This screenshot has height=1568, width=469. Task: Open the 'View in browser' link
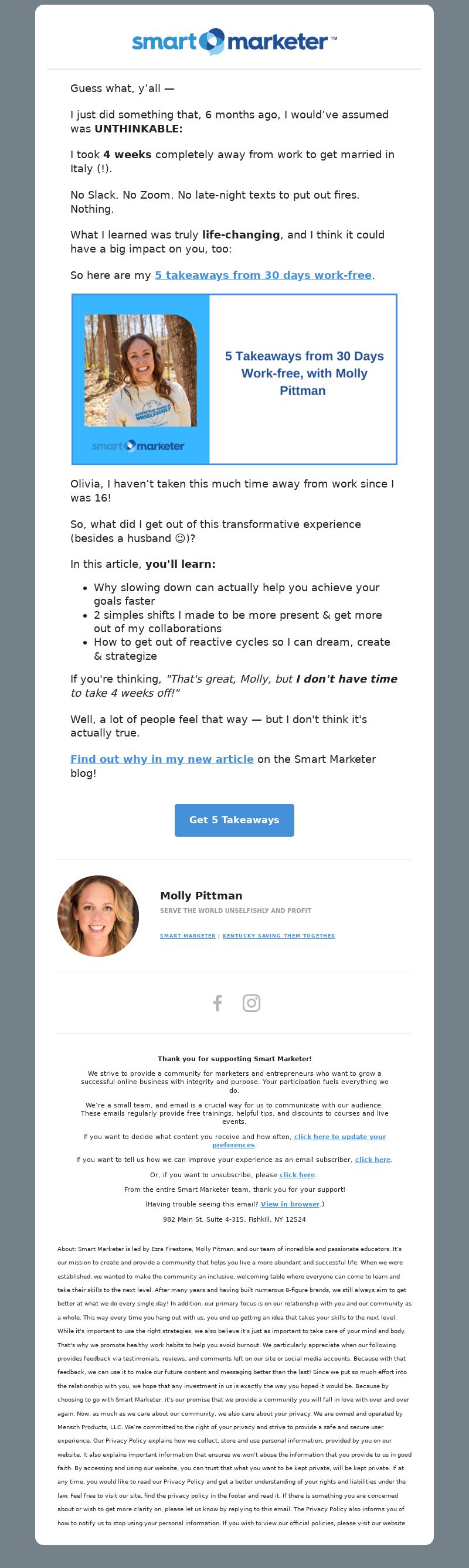(290, 1204)
